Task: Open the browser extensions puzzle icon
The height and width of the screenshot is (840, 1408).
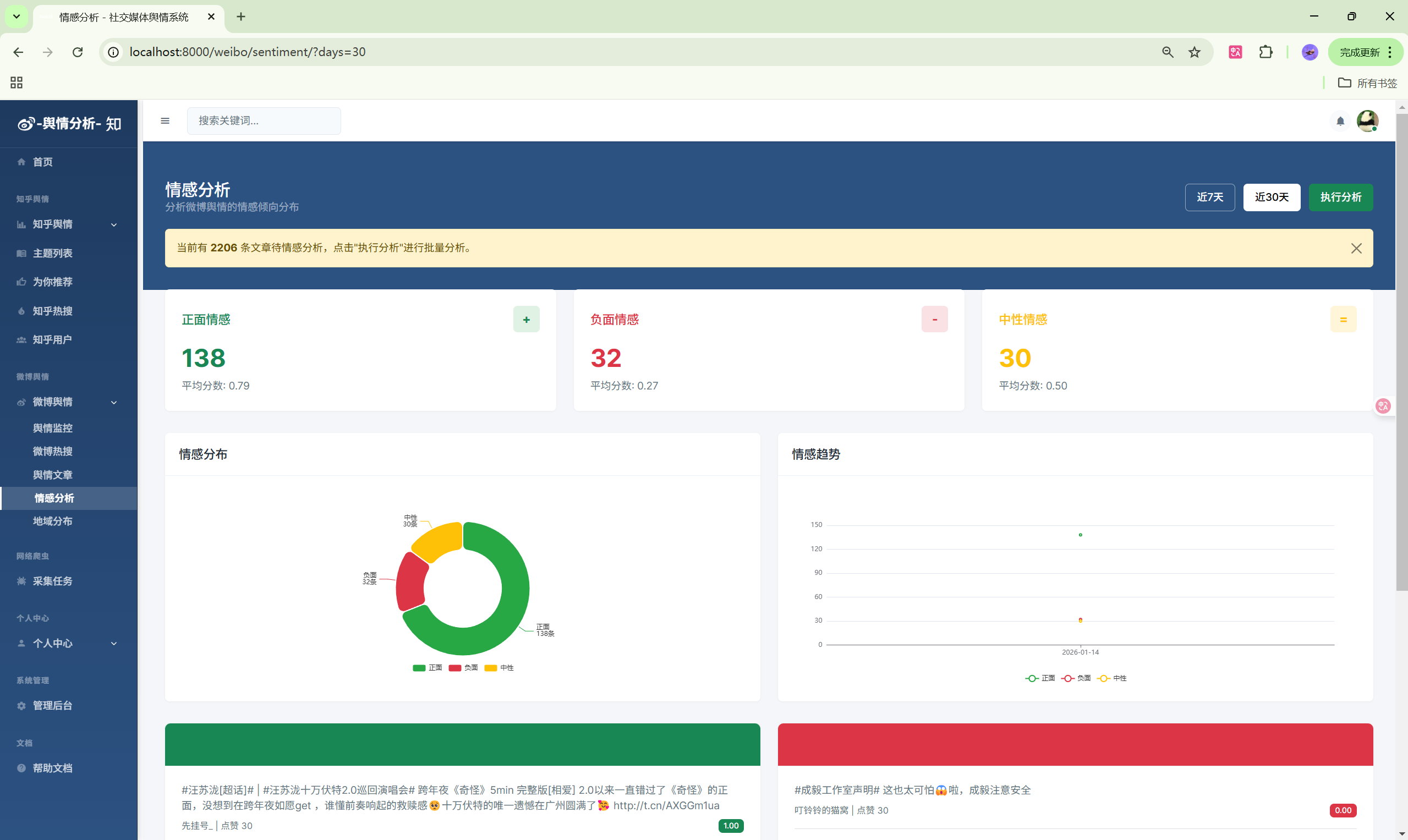Action: pyautogui.click(x=1265, y=52)
